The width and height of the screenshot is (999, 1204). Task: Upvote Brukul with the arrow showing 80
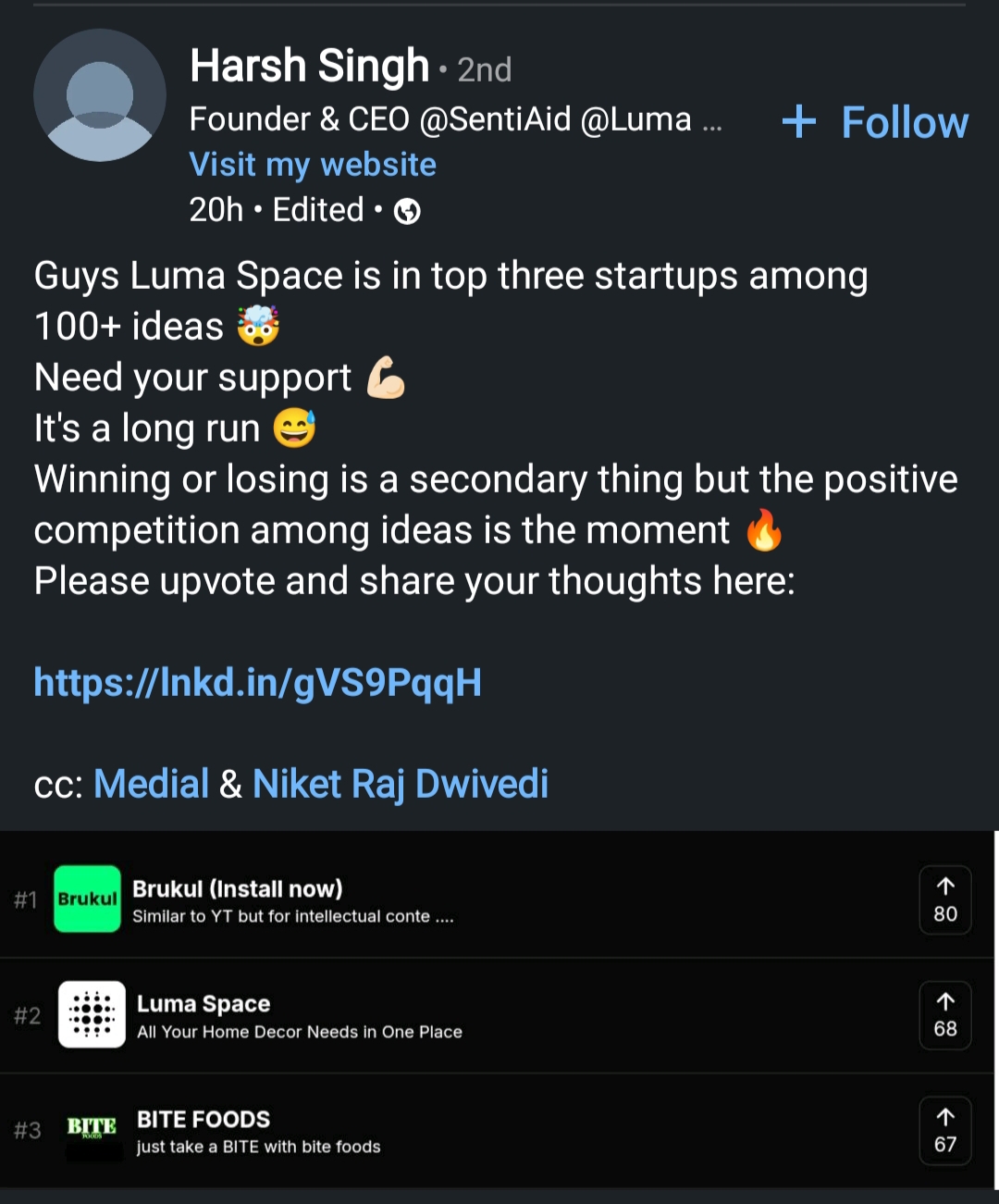point(944,900)
